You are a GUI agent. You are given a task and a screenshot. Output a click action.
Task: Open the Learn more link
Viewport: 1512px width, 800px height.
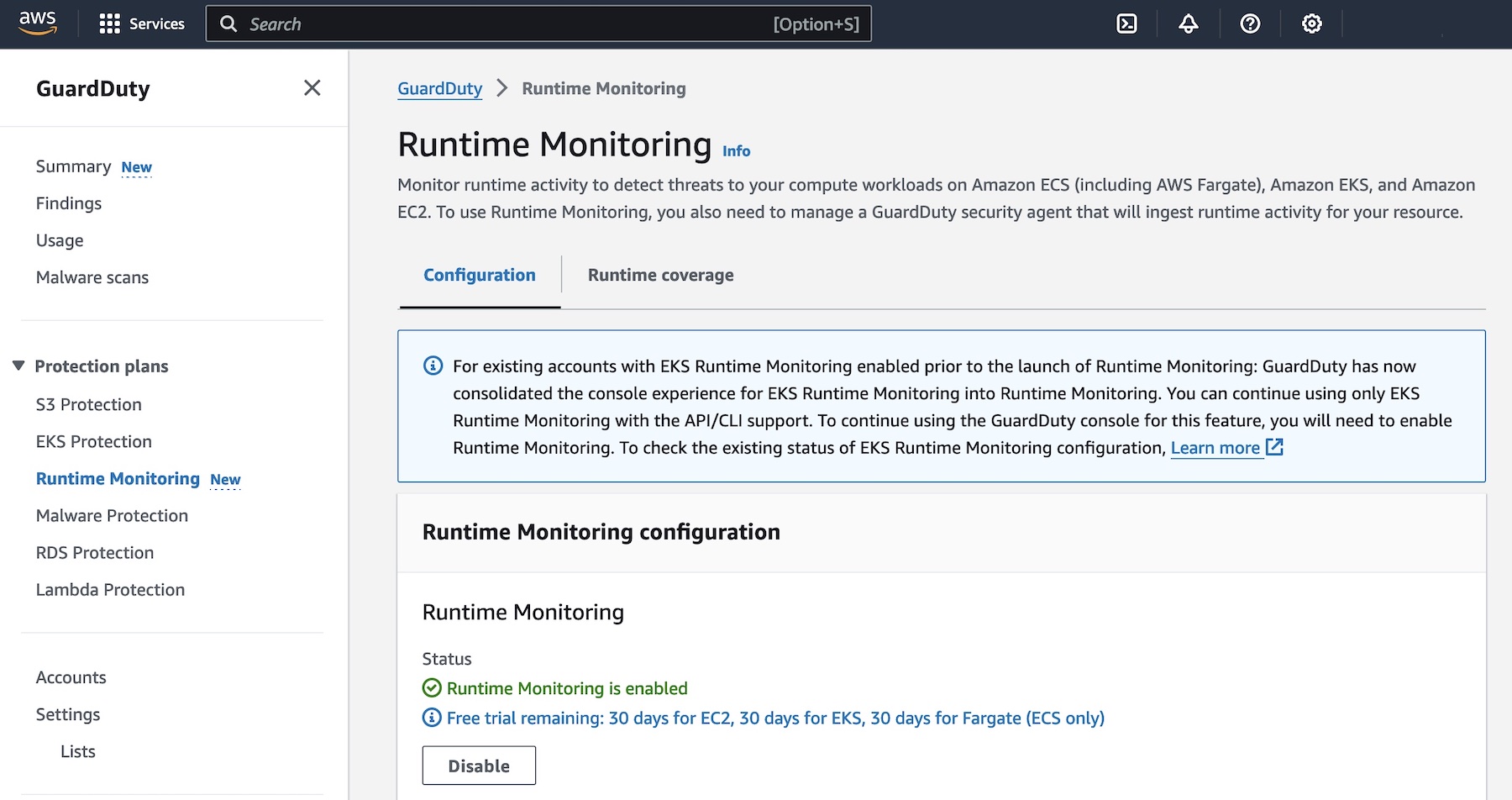coord(1215,448)
